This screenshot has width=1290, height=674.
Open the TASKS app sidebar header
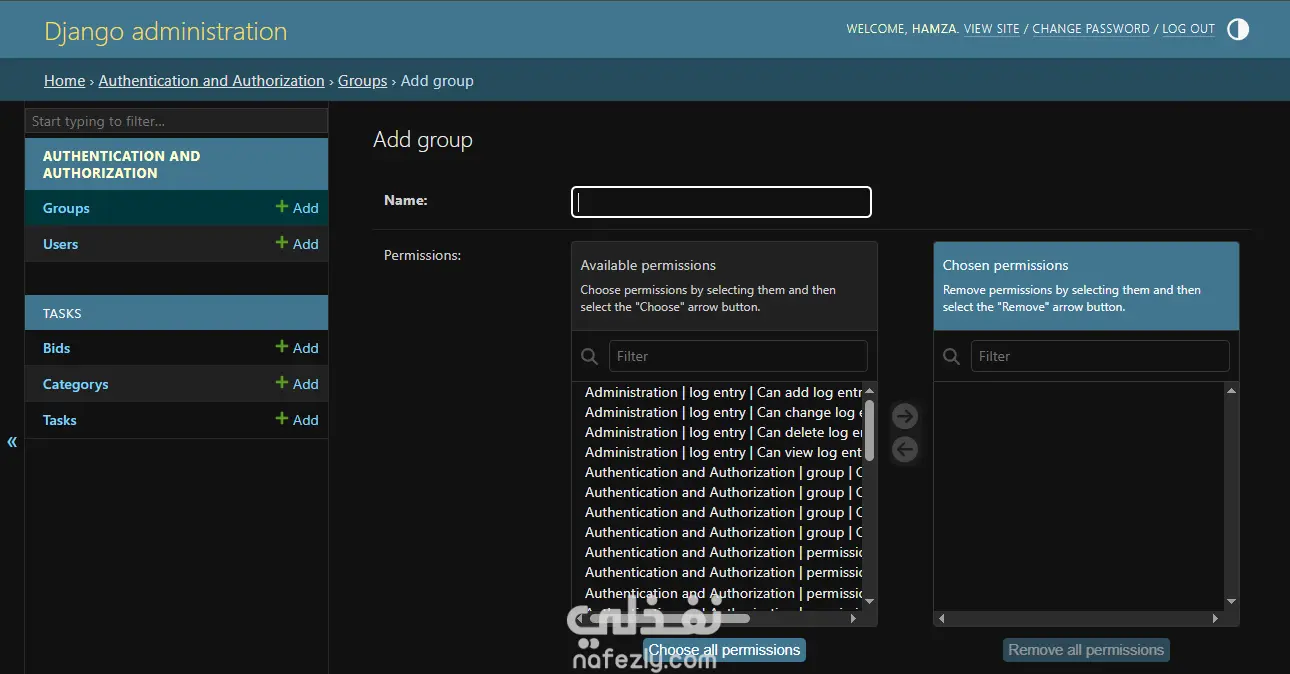[x=62, y=313]
